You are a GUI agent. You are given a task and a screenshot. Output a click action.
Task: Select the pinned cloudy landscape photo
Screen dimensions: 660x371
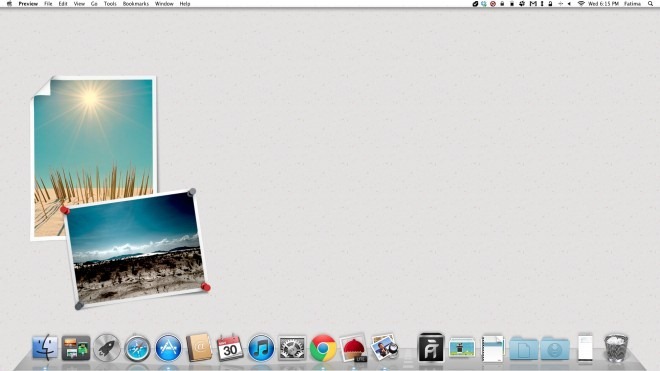click(136, 248)
